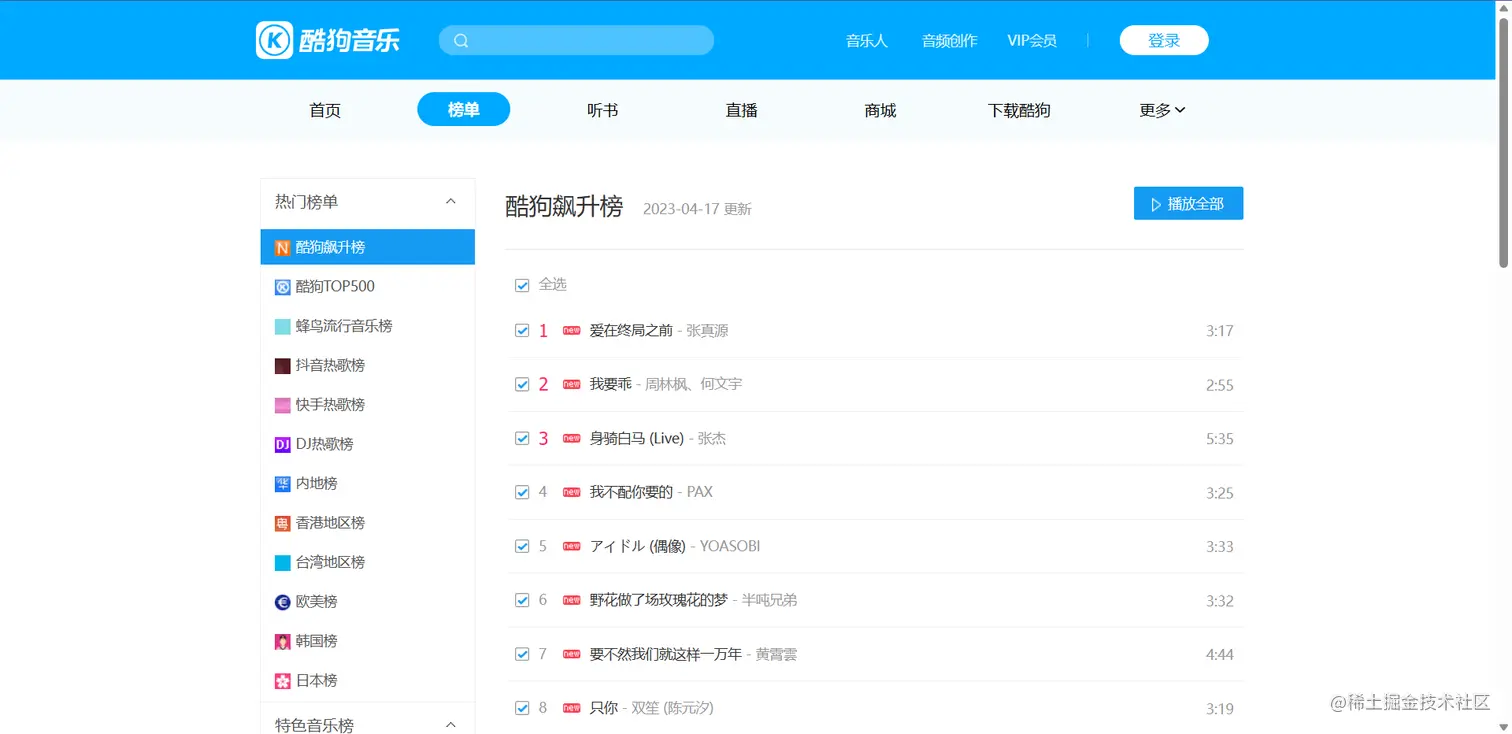Image resolution: width=1512 pixels, height=734 pixels.
Task: Open the 欧美榜 chart icon
Action: tap(282, 602)
